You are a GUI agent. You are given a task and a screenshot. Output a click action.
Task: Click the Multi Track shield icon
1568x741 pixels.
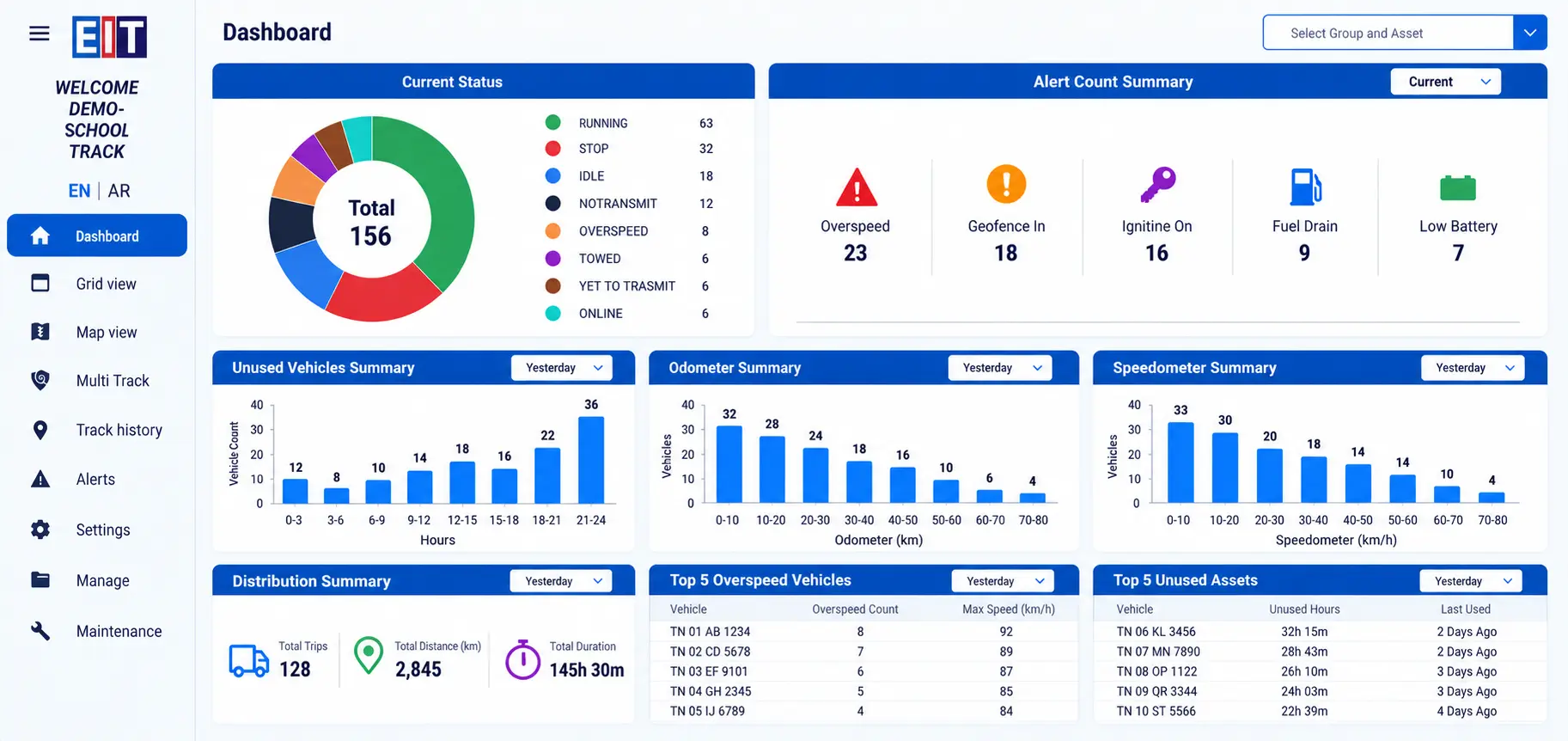pyautogui.click(x=40, y=380)
